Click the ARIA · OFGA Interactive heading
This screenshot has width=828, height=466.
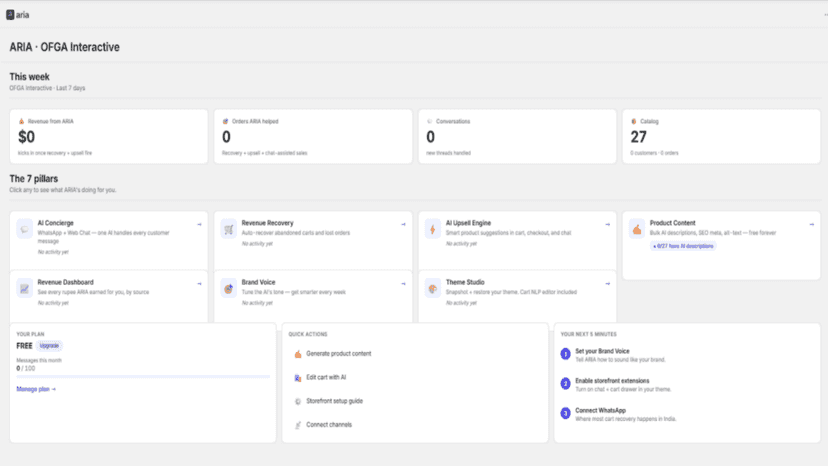64,47
